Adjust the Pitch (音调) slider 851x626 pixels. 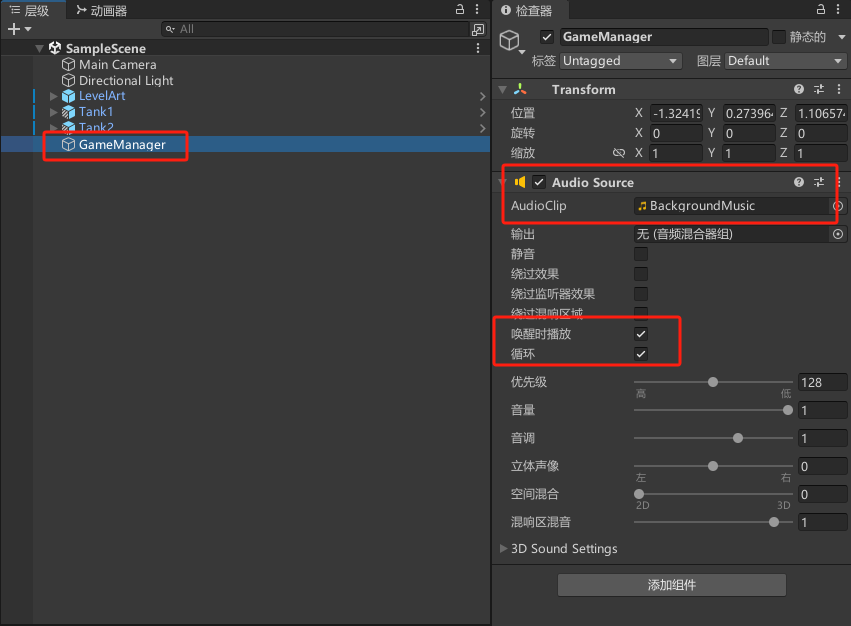pos(713,438)
